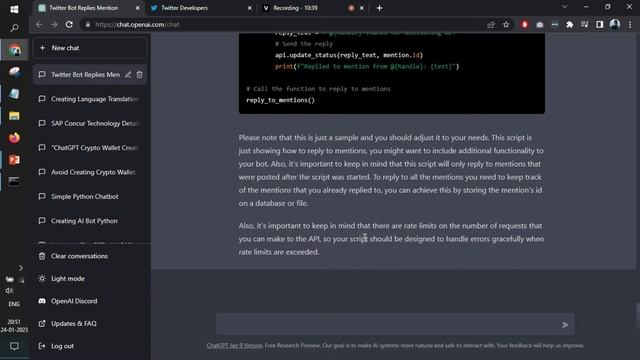
Task: Open PowerPoint from taskbar
Action: (x=14, y=160)
